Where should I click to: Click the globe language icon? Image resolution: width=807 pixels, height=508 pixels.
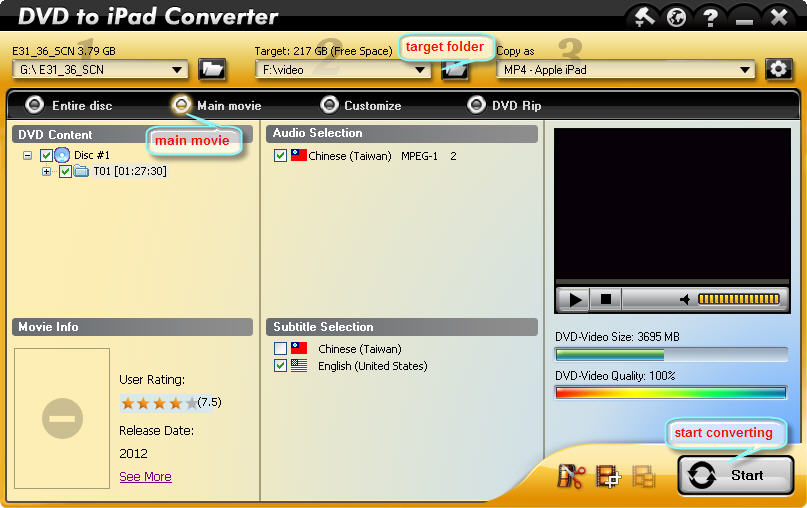[x=676, y=17]
